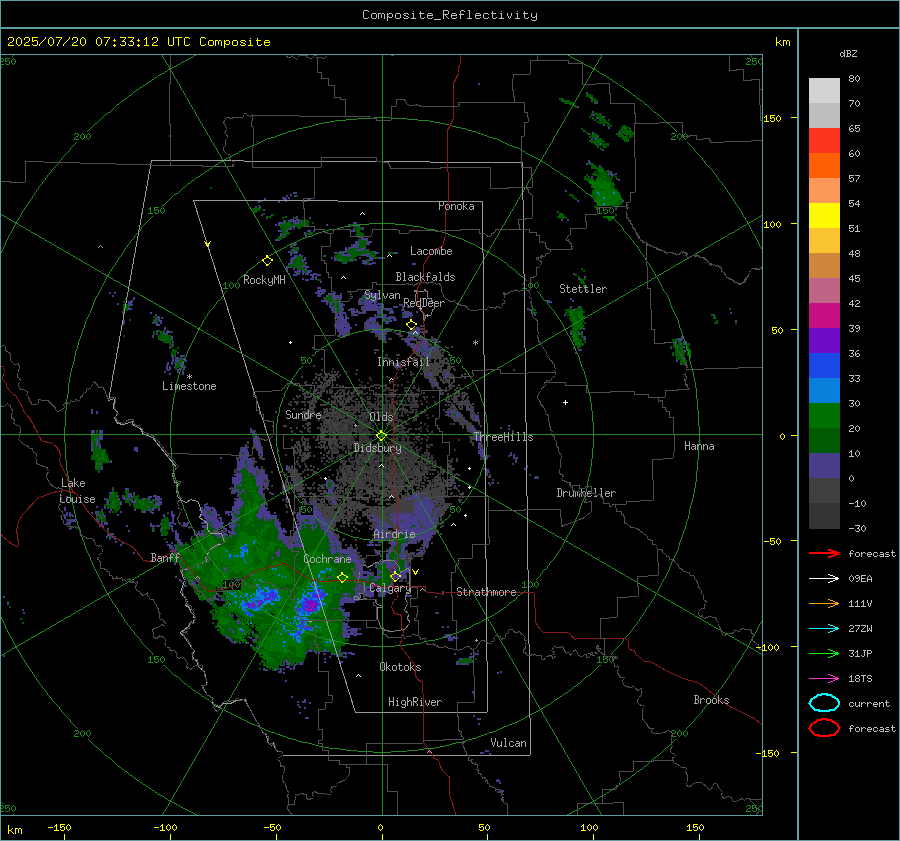Click the magenta 18TS arrow icon

pos(824,679)
